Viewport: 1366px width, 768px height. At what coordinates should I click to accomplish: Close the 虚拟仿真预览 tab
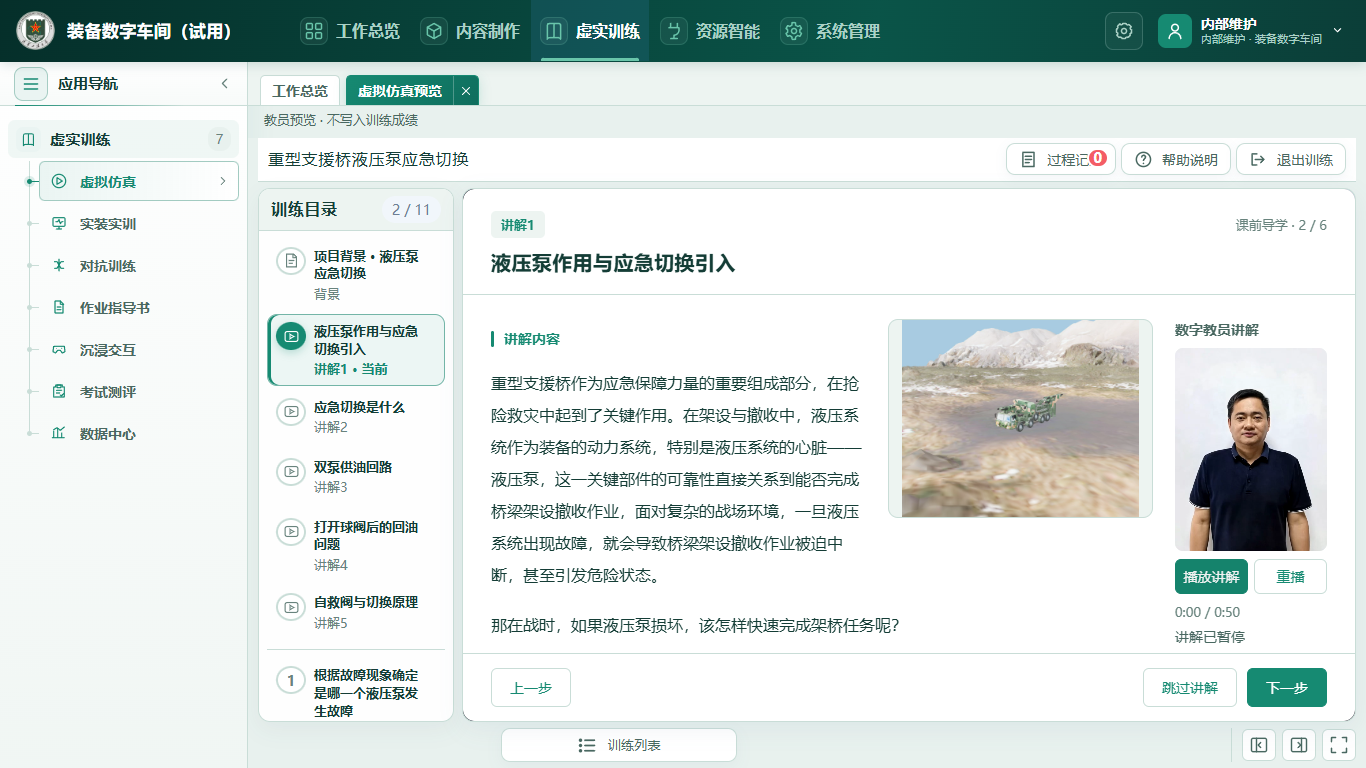[x=466, y=90]
